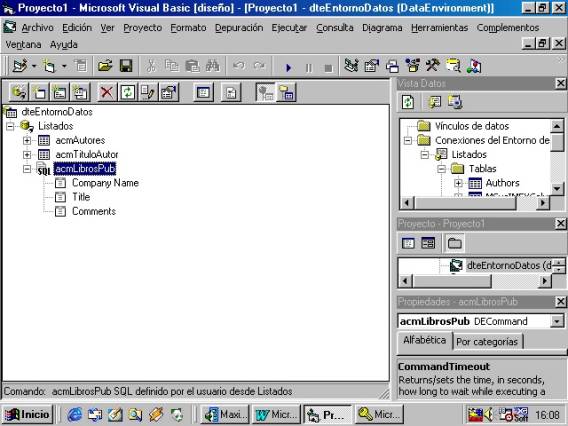Open the Add Form dropdown arrow

64,66
